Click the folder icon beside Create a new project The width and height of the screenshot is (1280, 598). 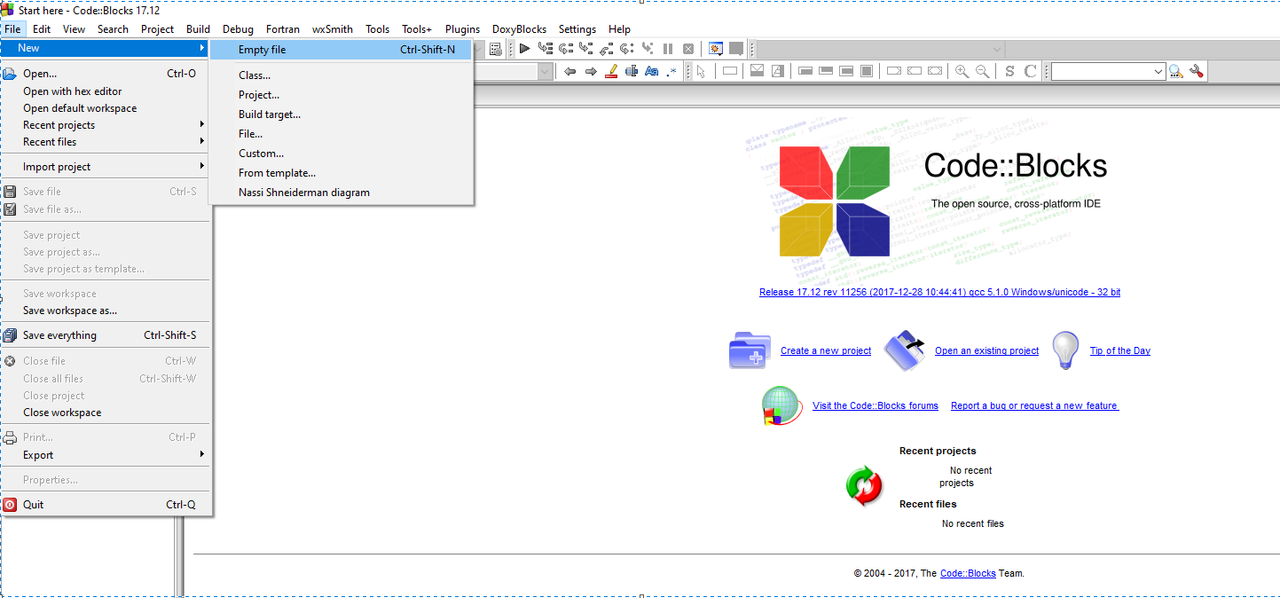[750, 350]
